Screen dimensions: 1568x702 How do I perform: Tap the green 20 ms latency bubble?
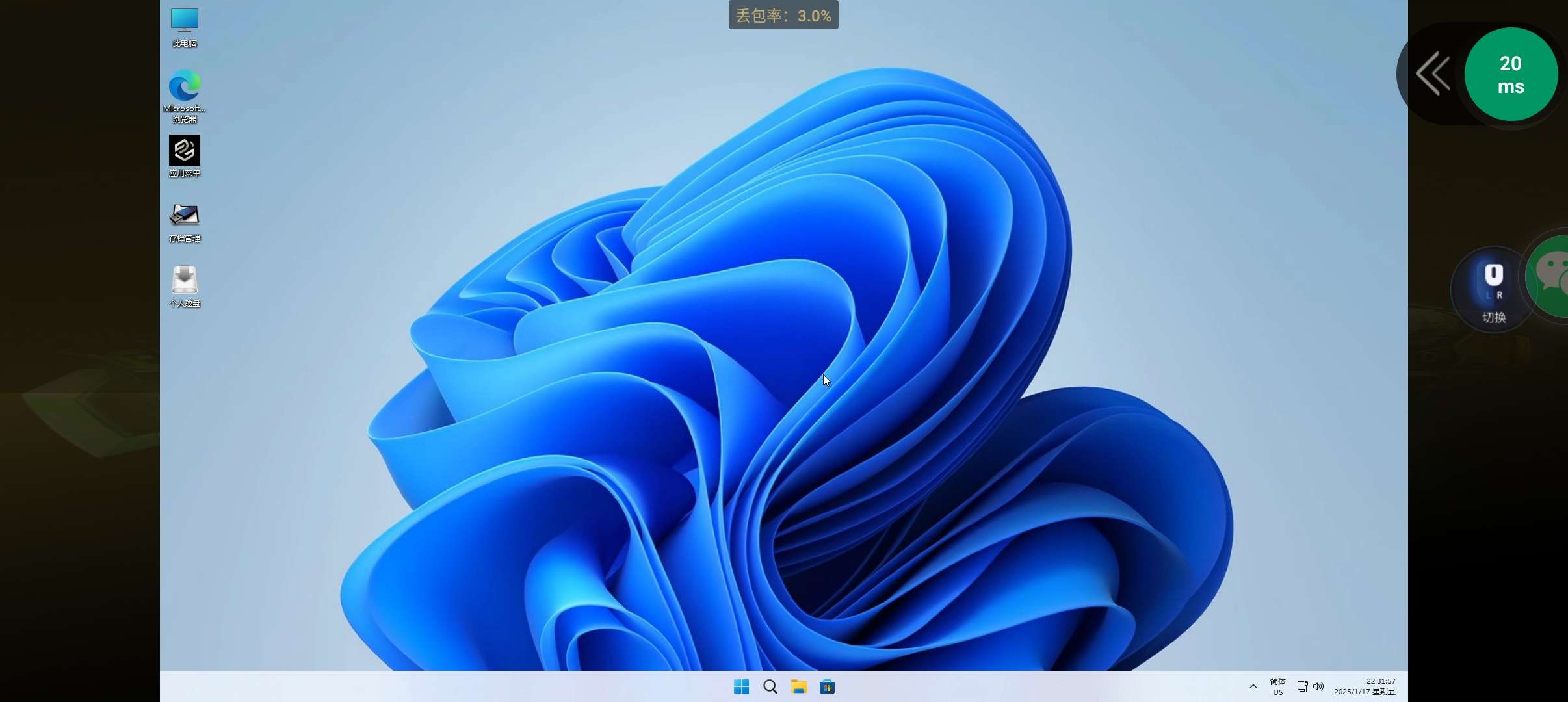tap(1511, 74)
